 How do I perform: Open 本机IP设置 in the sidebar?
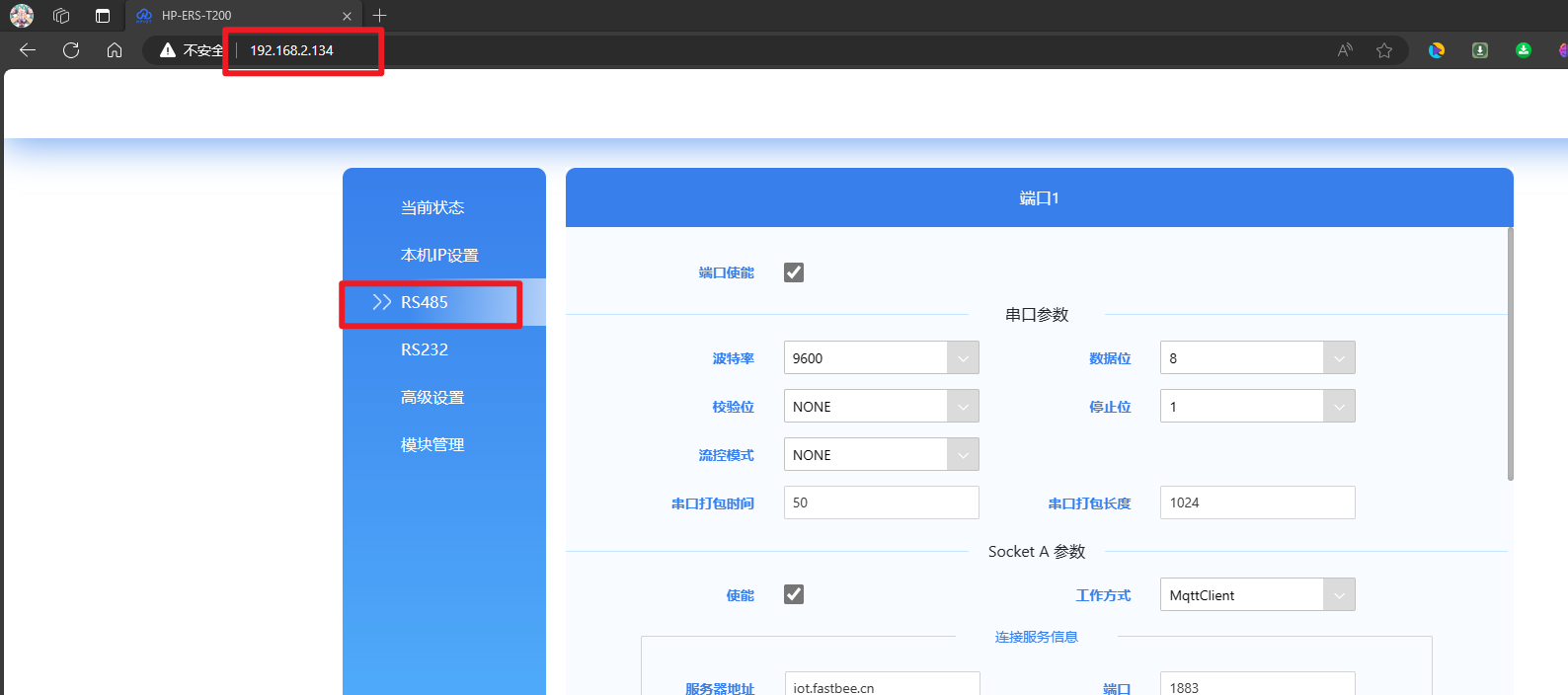click(x=439, y=255)
